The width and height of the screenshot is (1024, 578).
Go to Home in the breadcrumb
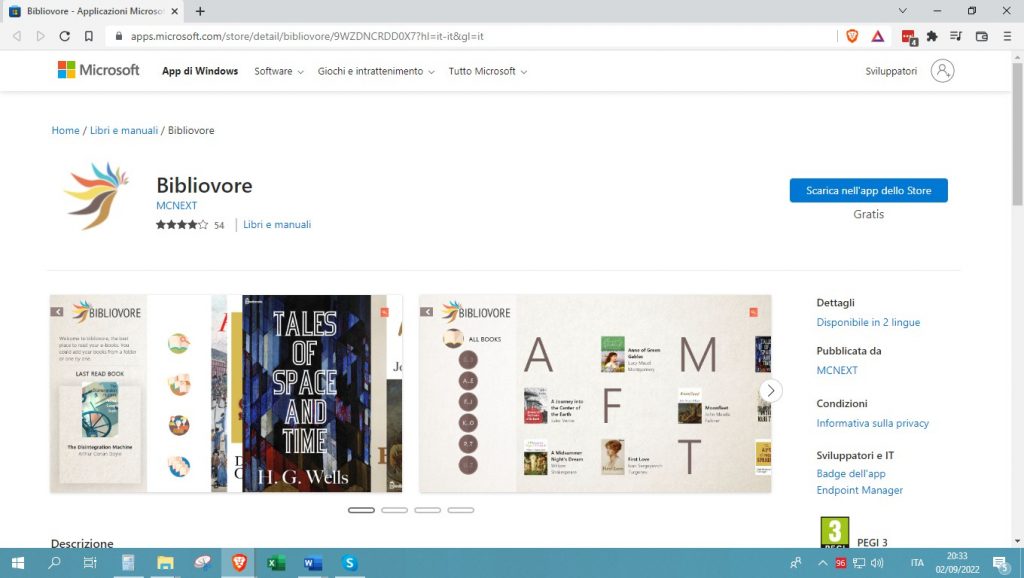click(65, 131)
